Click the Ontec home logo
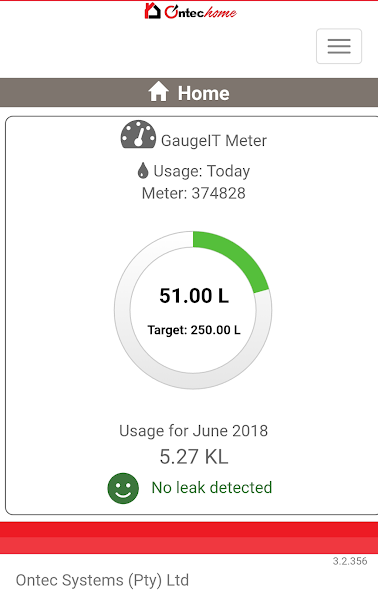Screen dimensions: 378x592 tap(190, 11)
